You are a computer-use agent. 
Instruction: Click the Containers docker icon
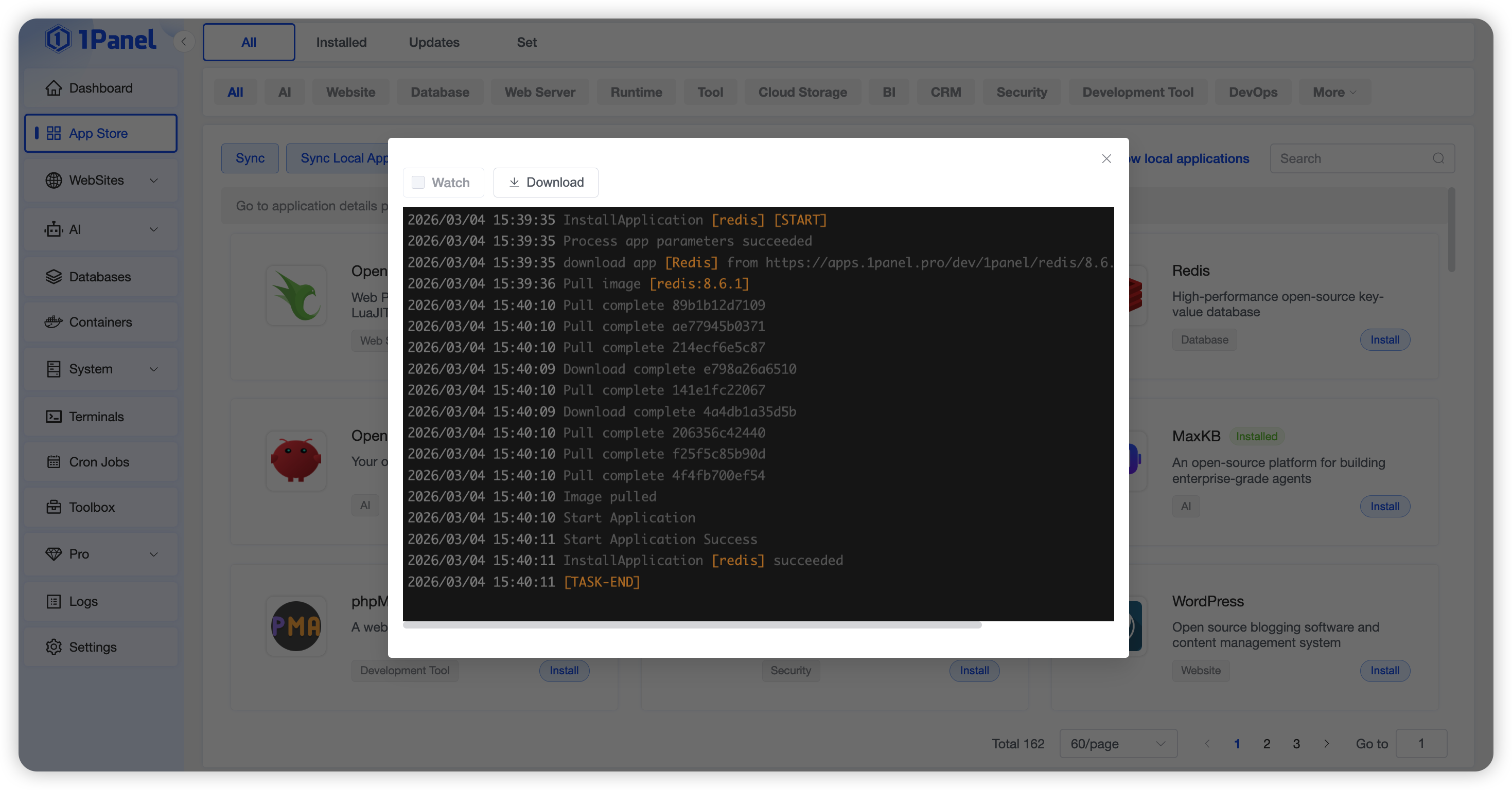coord(54,322)
